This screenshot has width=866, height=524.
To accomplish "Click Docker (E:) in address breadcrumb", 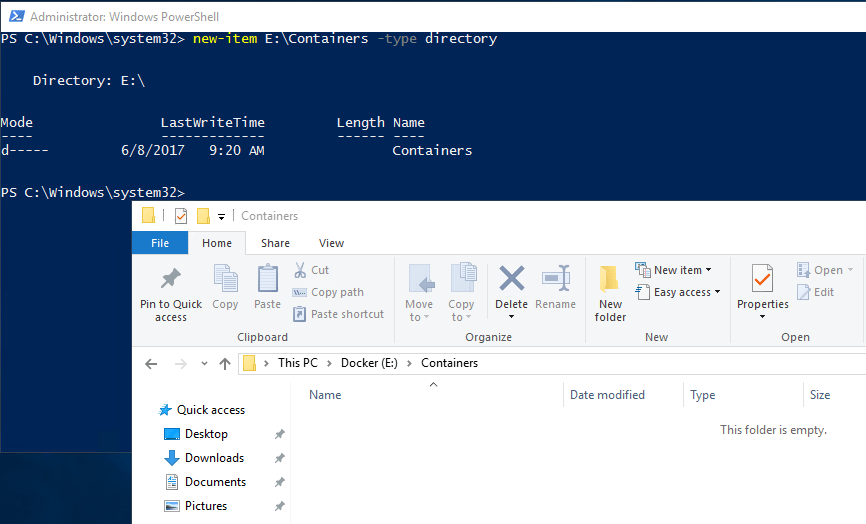I will [x=369, y=363].
